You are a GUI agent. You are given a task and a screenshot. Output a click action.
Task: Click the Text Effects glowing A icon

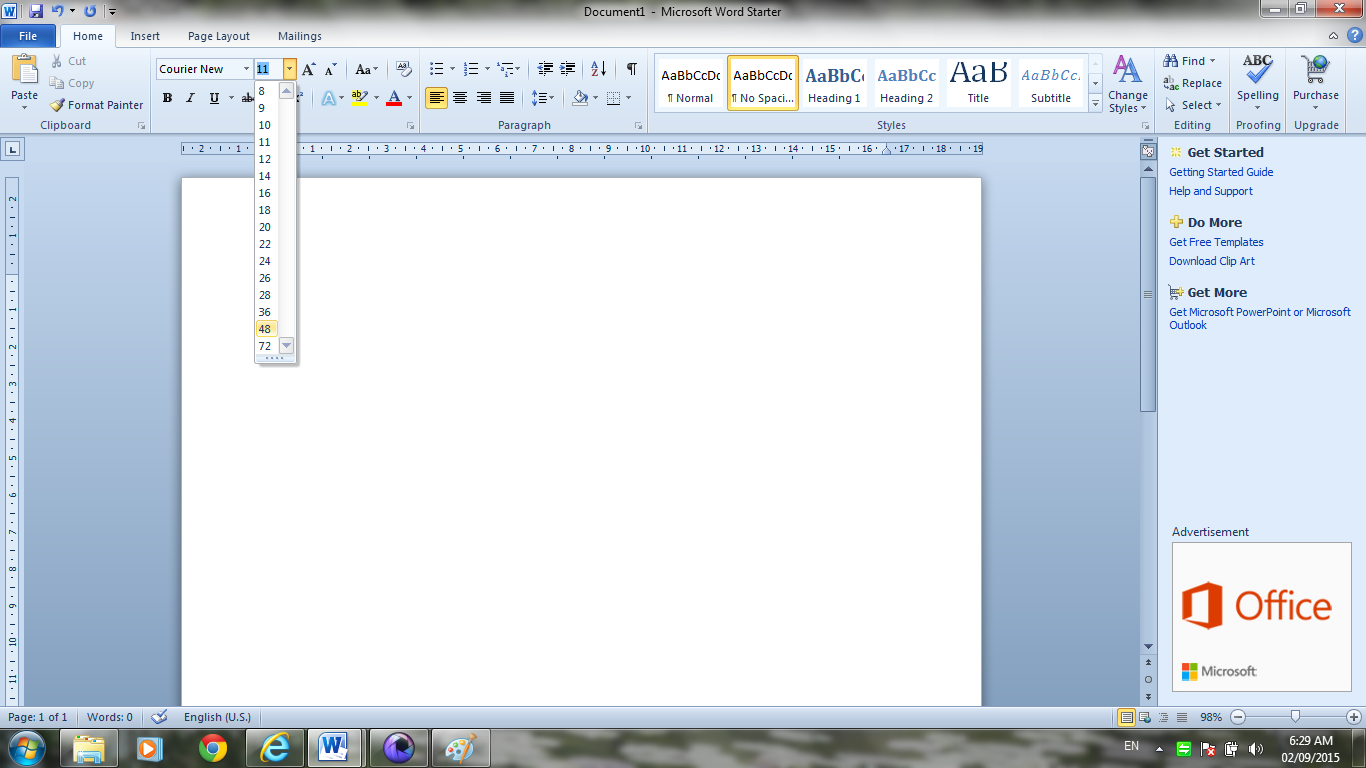click(328, 98)
